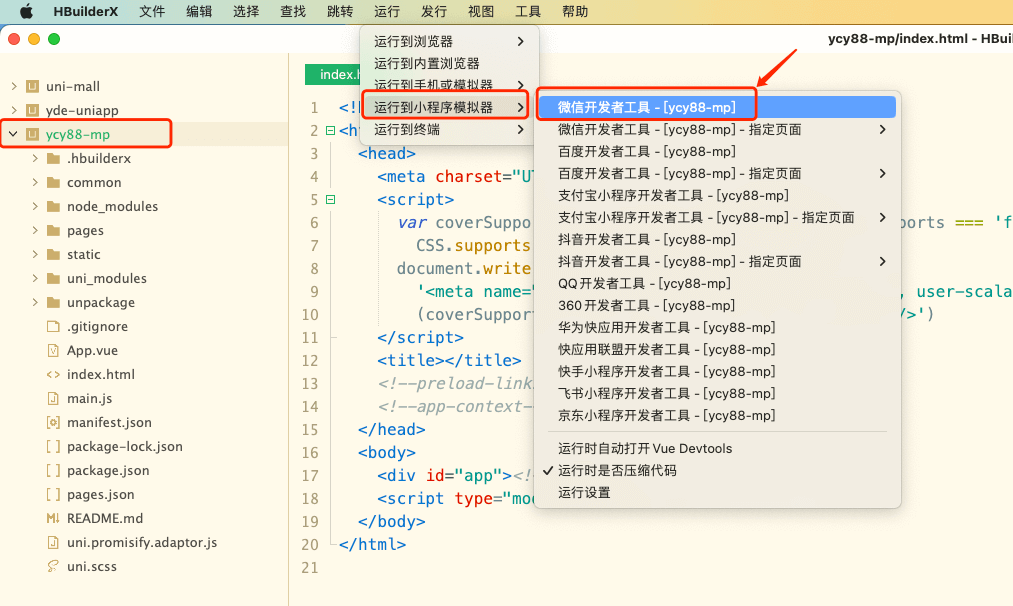
Task: Collapse the ycy88-mp project tree
Action: click(x=12, y=134)
